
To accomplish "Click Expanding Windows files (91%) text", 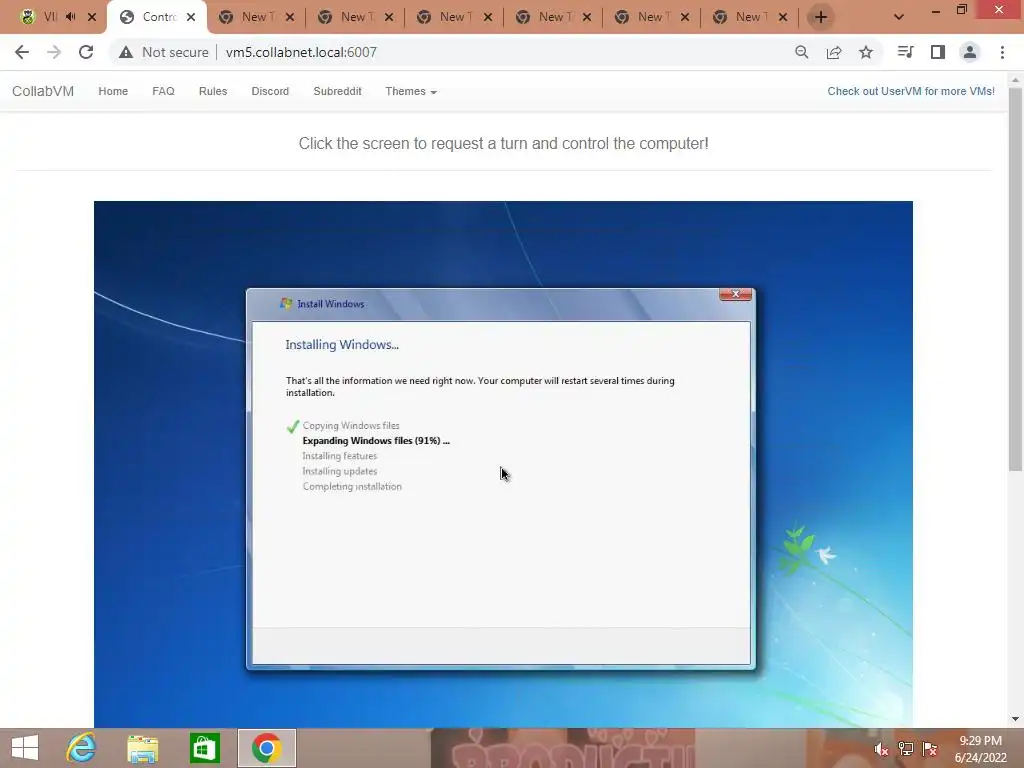I will [376, 441].
